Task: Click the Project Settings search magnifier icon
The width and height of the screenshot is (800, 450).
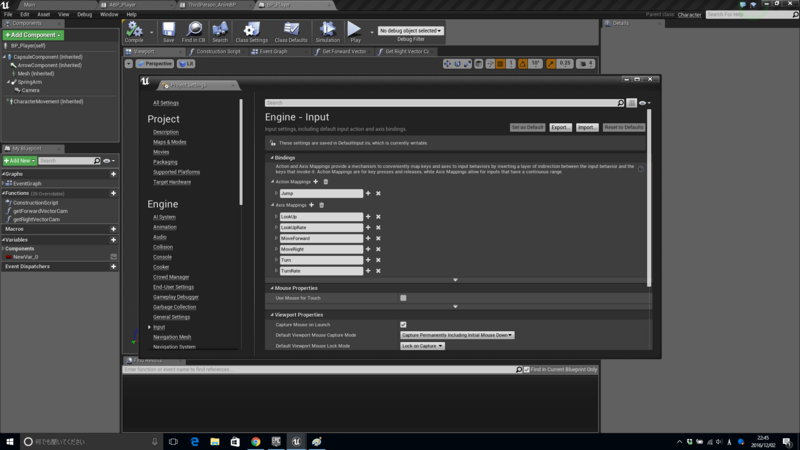Action: point(620,103)
